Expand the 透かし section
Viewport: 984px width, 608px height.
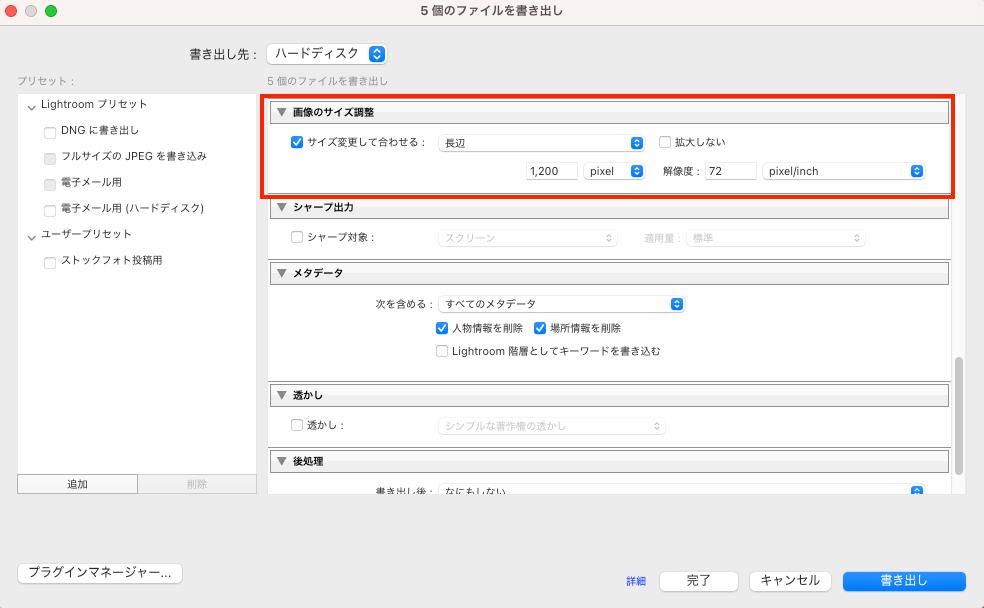coord(282,394)
